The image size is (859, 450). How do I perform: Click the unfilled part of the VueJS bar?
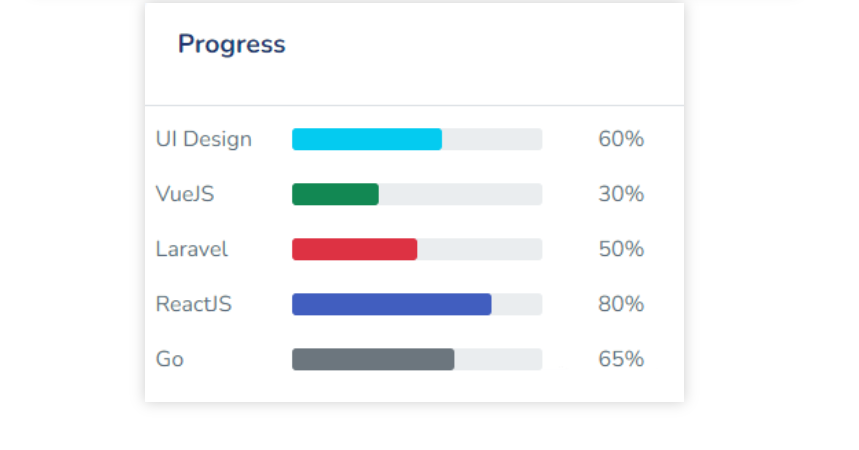pyautogui.click(x=460, y=194)
